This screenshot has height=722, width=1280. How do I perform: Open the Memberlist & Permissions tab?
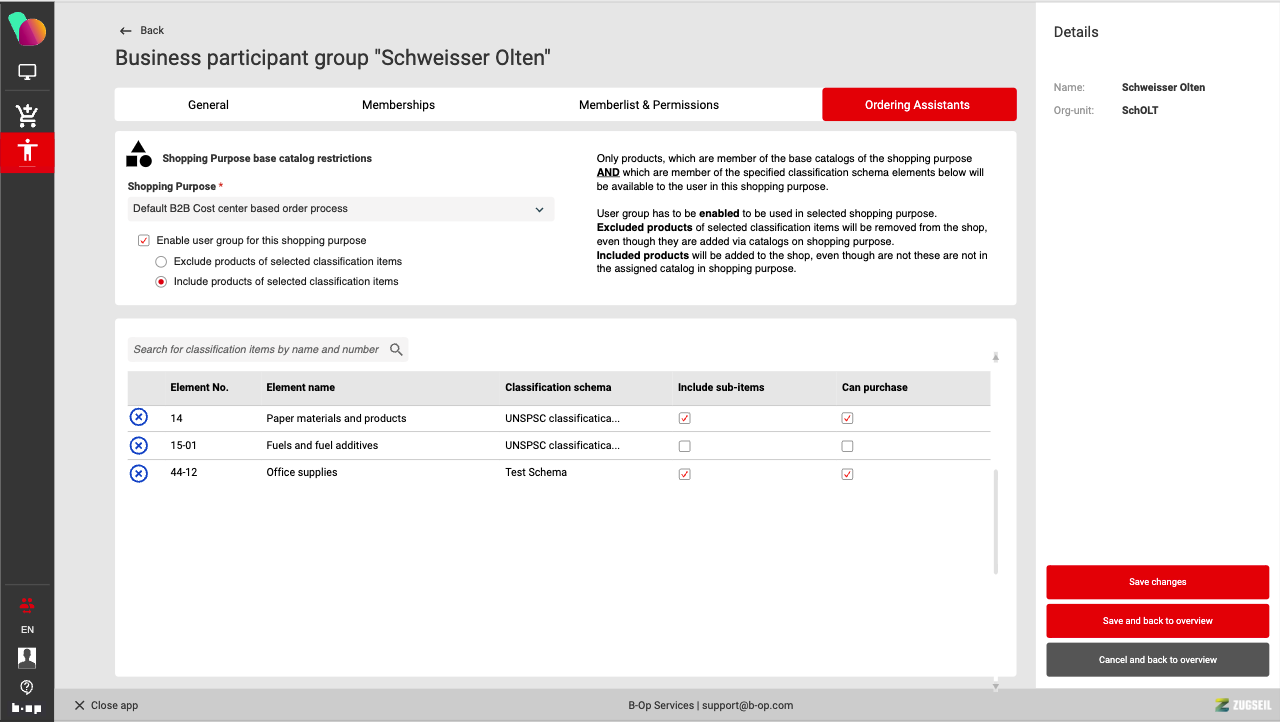pyautogui.click(x=648, y=105)
